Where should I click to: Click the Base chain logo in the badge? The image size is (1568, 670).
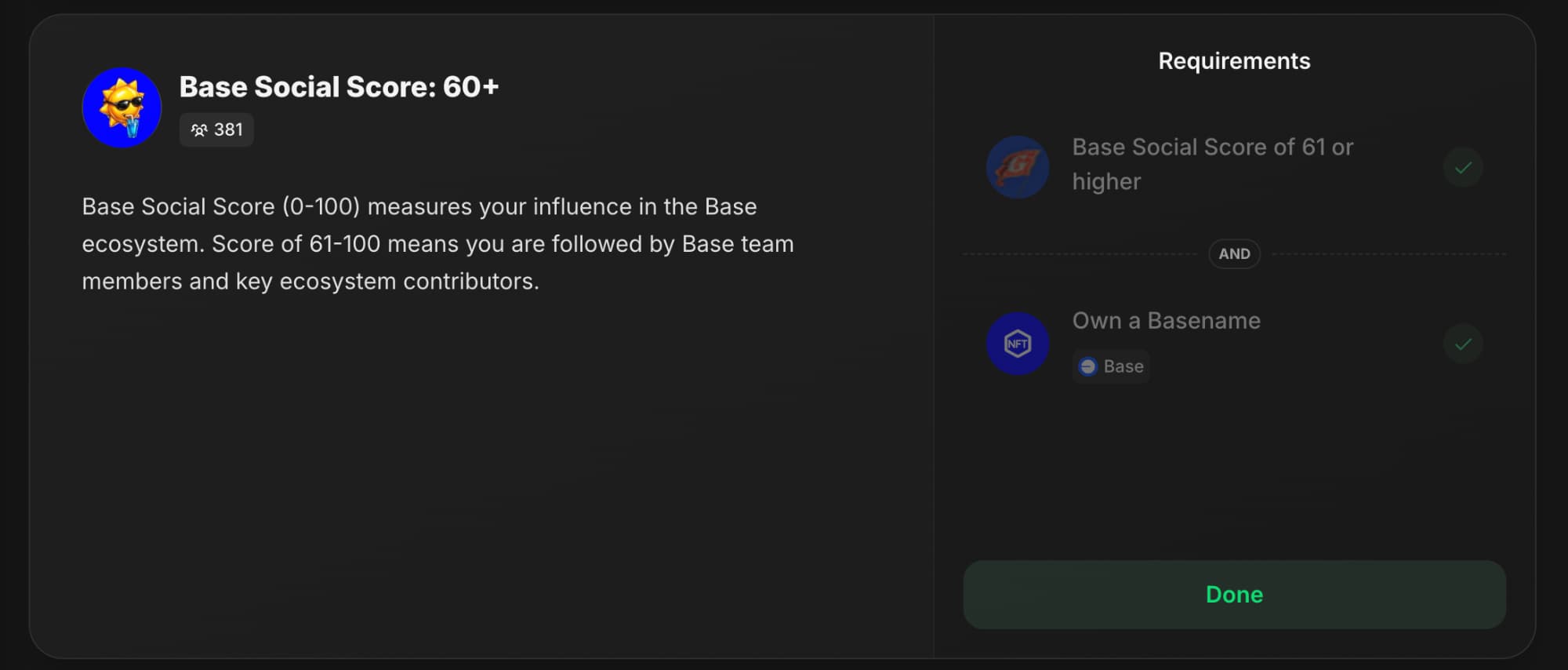coord(1087,366)
